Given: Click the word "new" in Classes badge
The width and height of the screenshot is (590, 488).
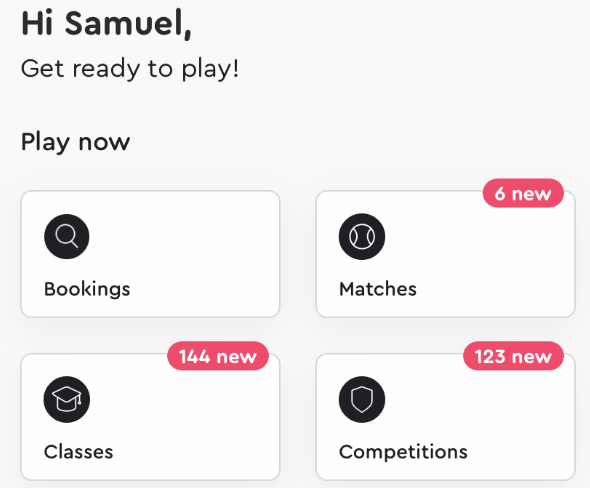Looking at the screenshot, I should pos(236,356).
